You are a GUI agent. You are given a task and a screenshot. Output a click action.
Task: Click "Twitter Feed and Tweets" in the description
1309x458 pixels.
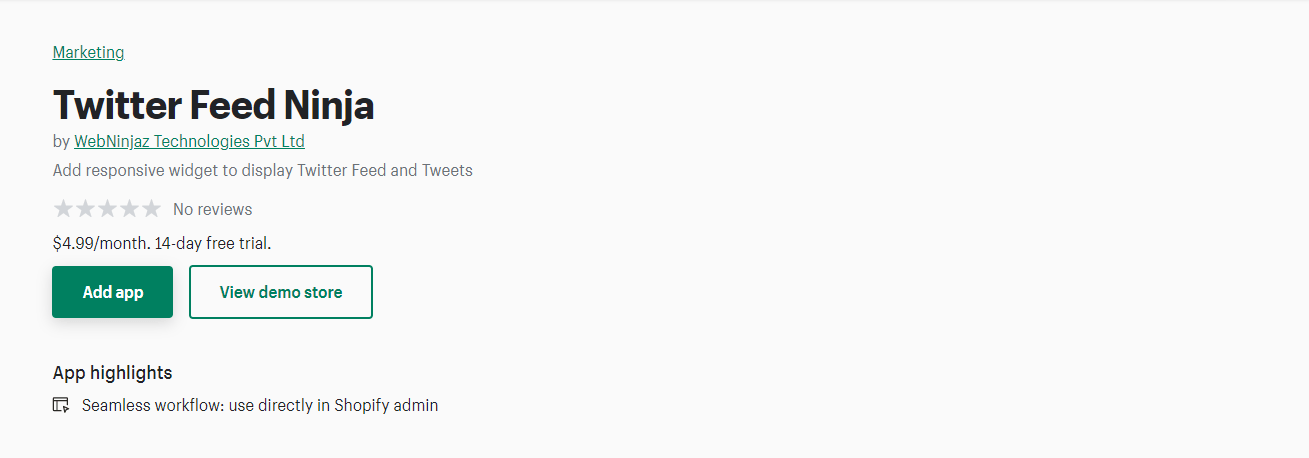click(x=385, y=170)
